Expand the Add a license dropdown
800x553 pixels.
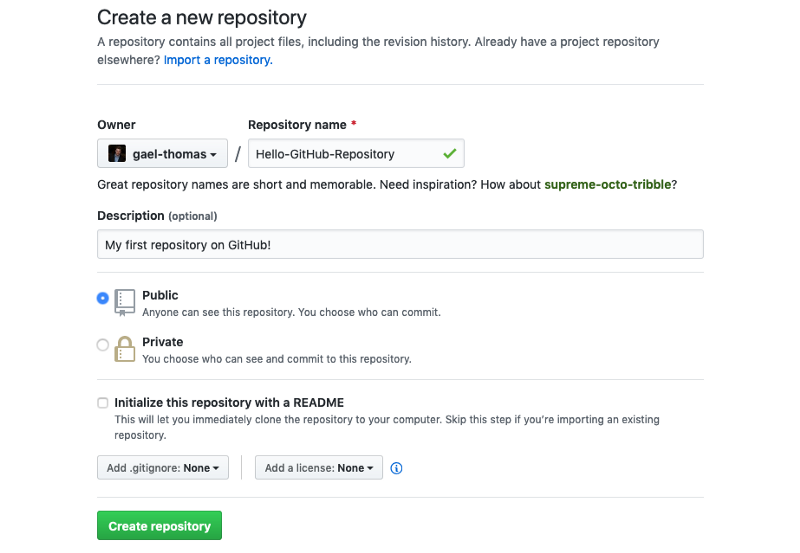[319, 468]
